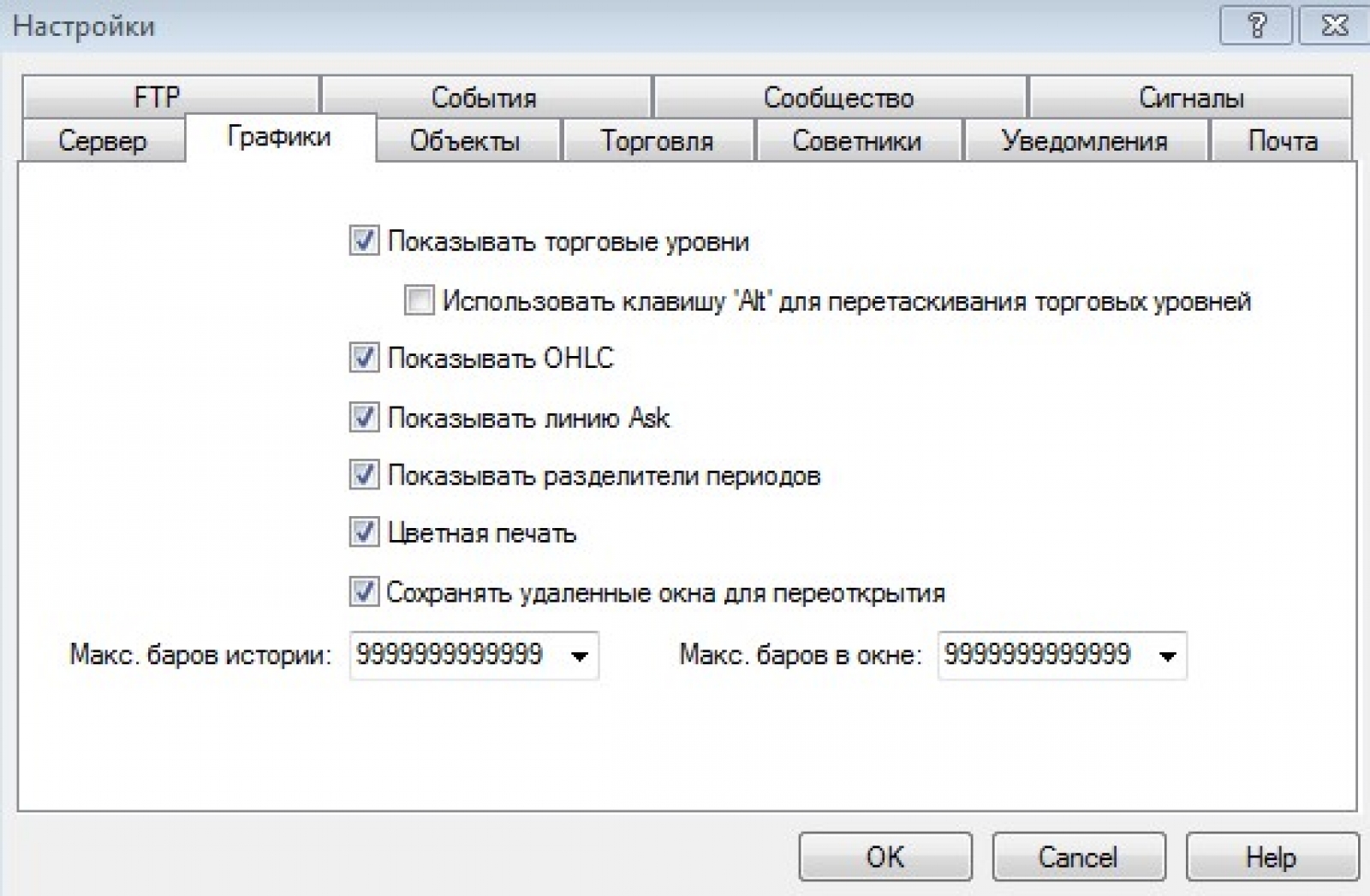1370x896 pixels.
Task: Expand Макс. баров истории dropdown arrow
Action: [x=580, y=656]
